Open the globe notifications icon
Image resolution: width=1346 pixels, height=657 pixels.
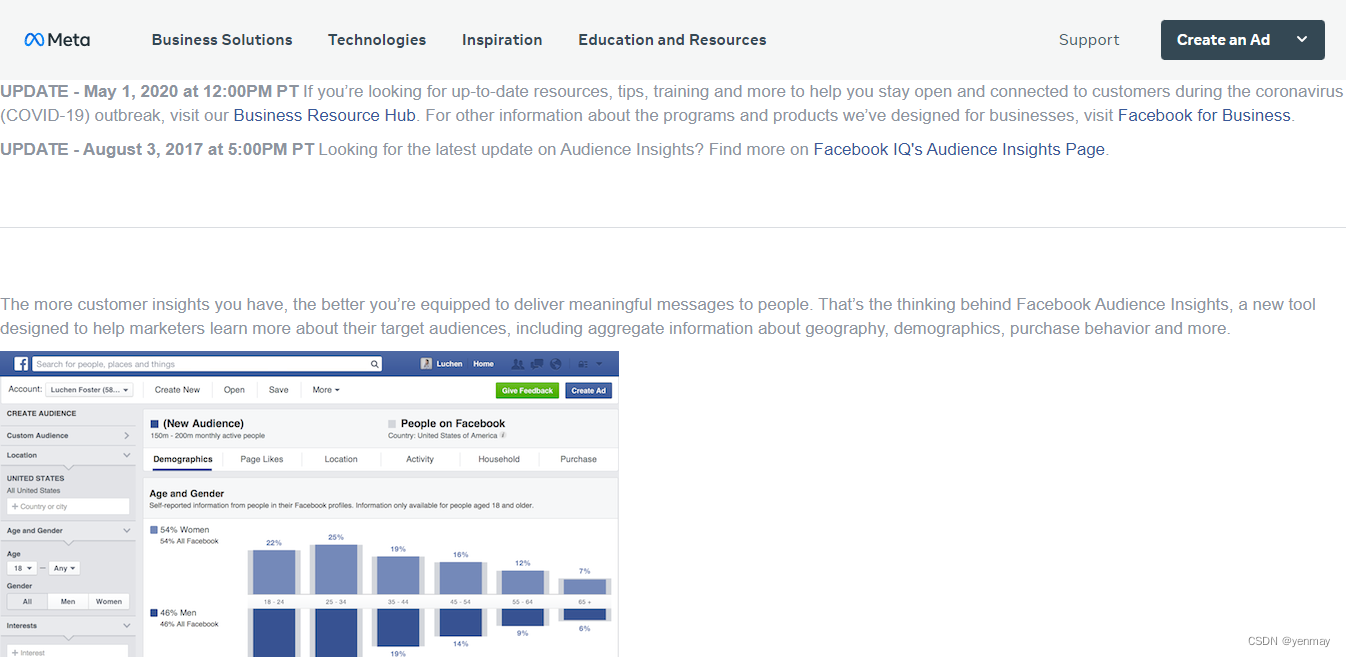click(x=556, y=364)
